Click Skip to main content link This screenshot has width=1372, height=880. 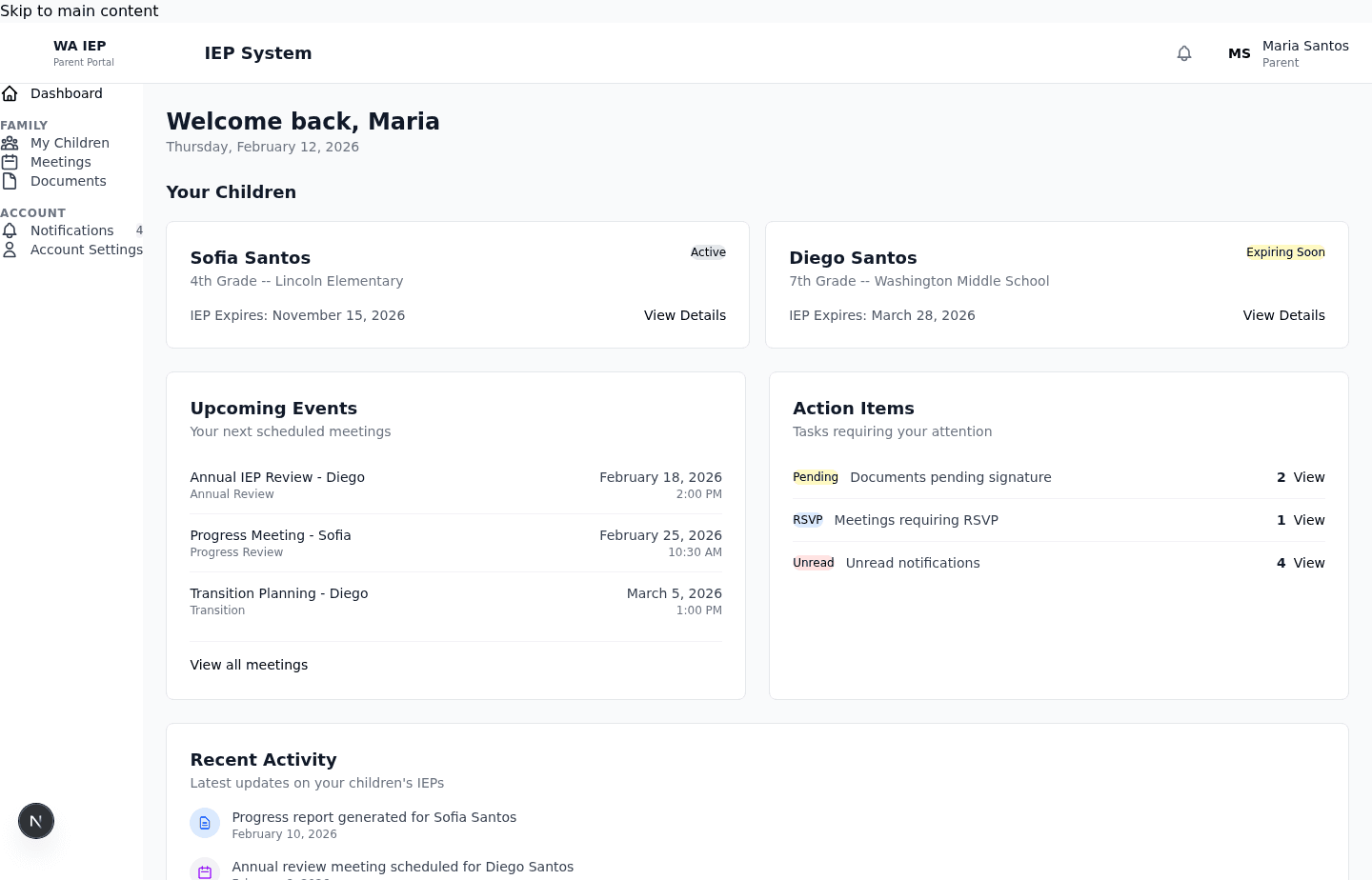pos(79,10)
